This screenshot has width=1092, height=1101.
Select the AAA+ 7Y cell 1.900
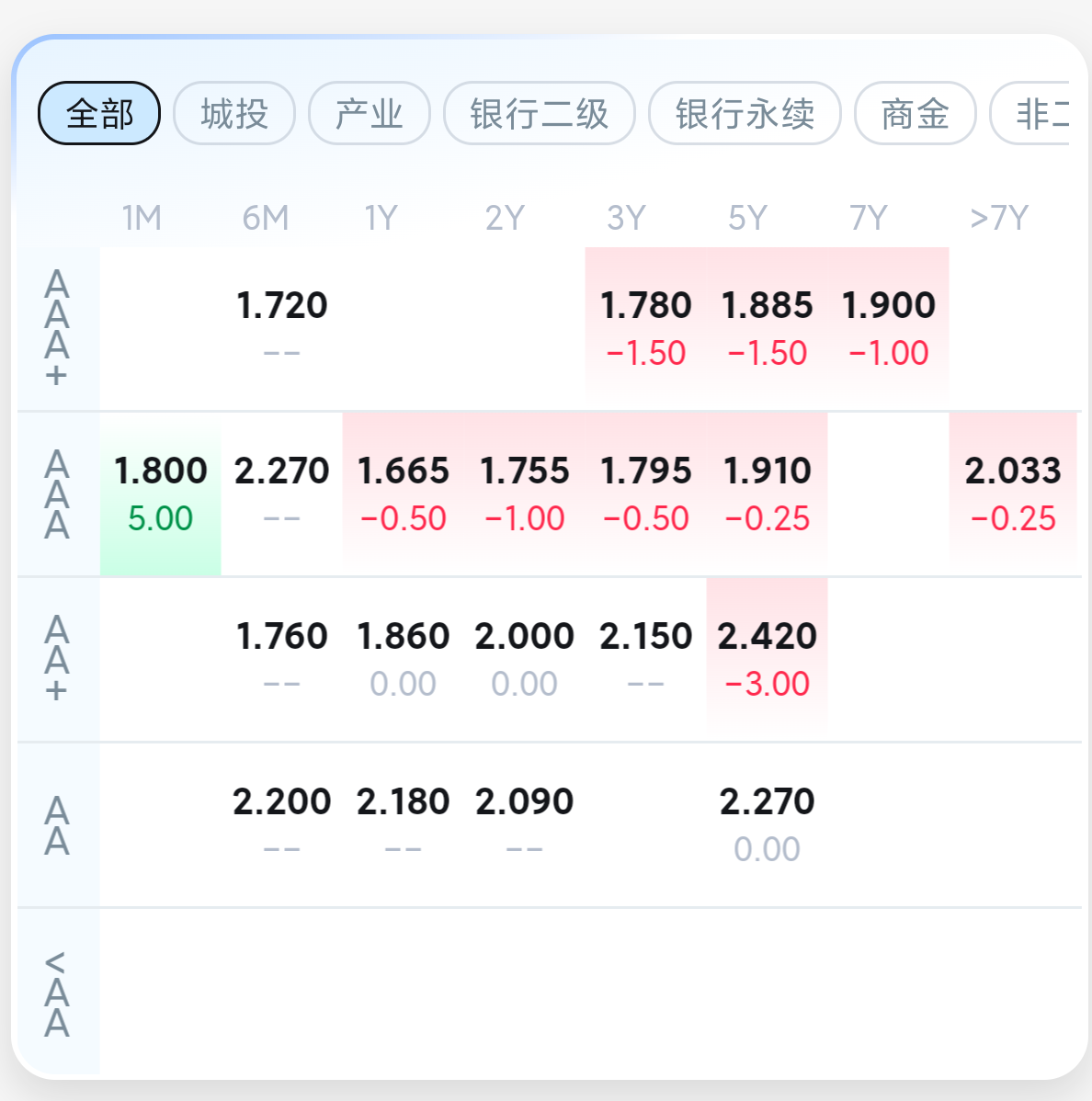[889, 328]
